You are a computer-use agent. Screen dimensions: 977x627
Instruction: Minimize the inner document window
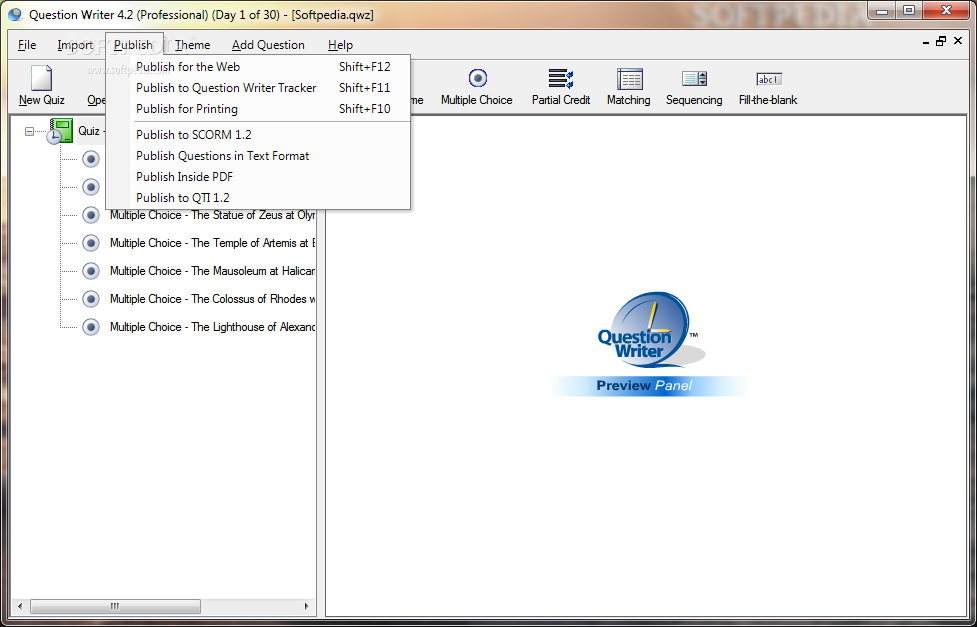(925, 42)
